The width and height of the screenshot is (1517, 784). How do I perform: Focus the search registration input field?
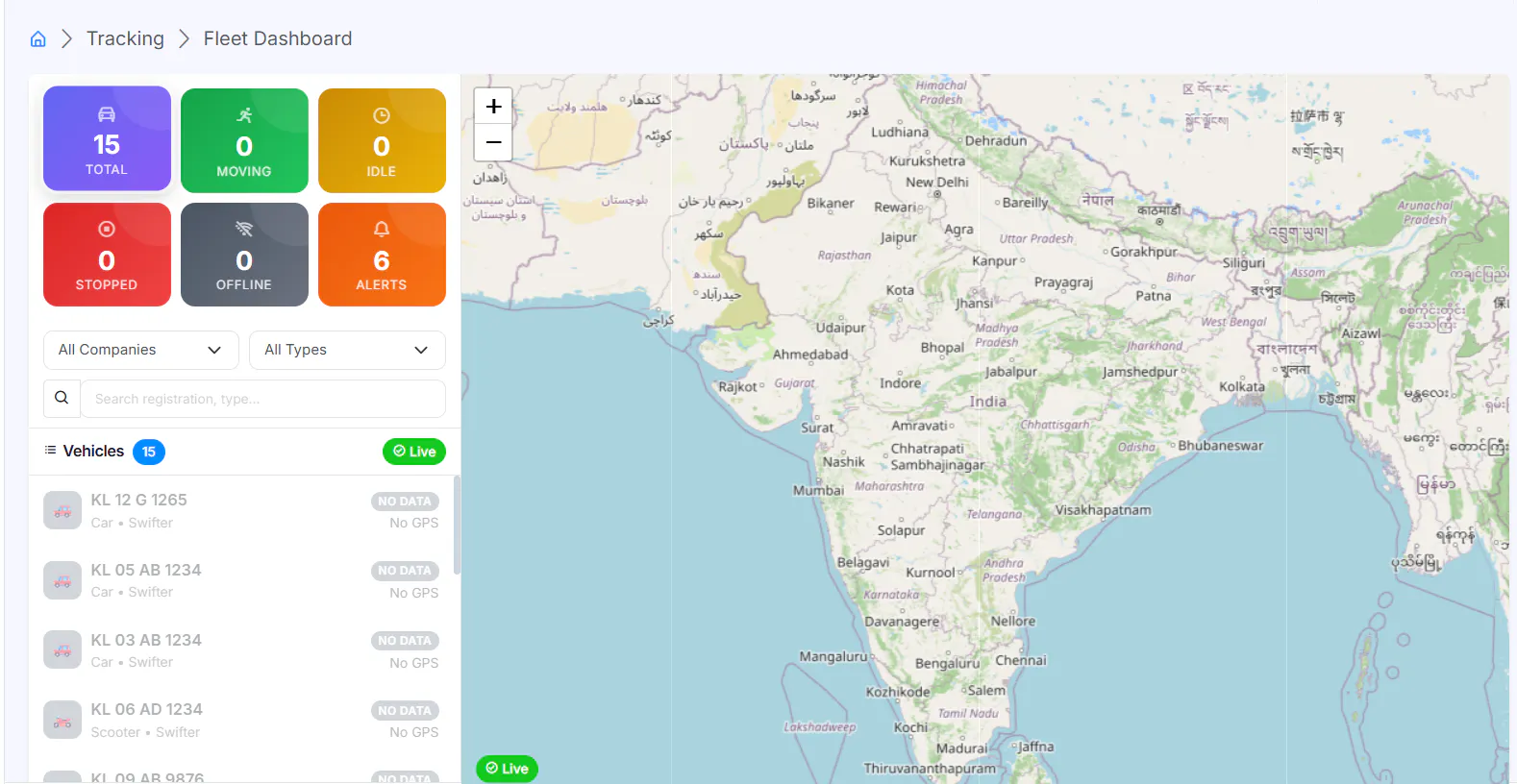(262, 399)
